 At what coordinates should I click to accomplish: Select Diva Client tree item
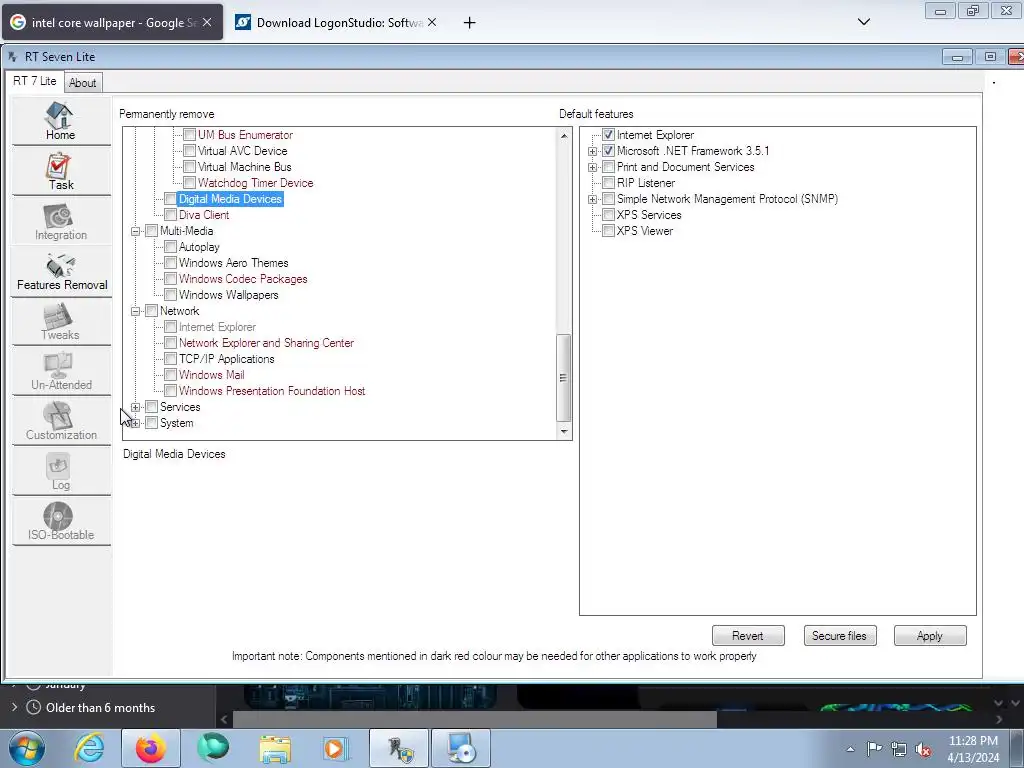click(x=204, y=215)
